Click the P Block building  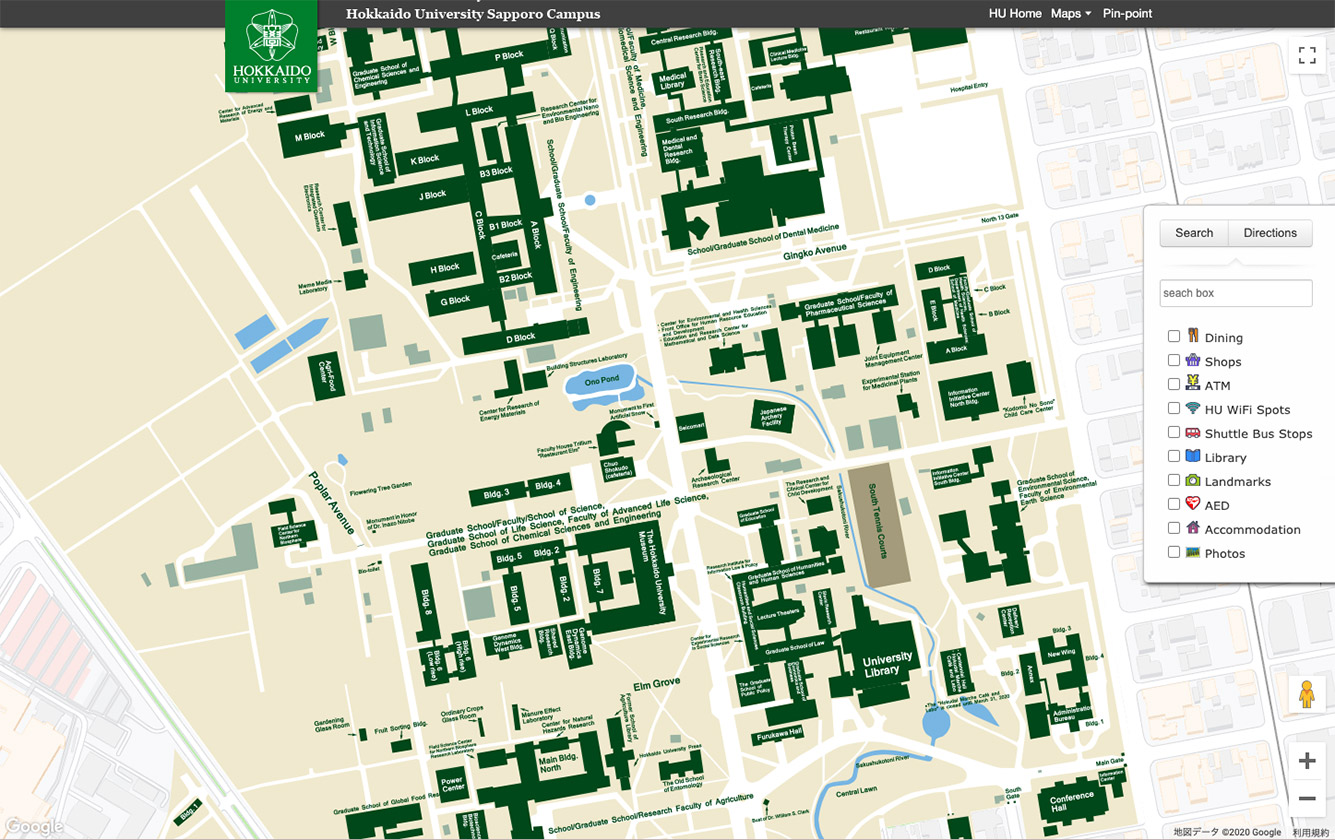tap(510, 56)
